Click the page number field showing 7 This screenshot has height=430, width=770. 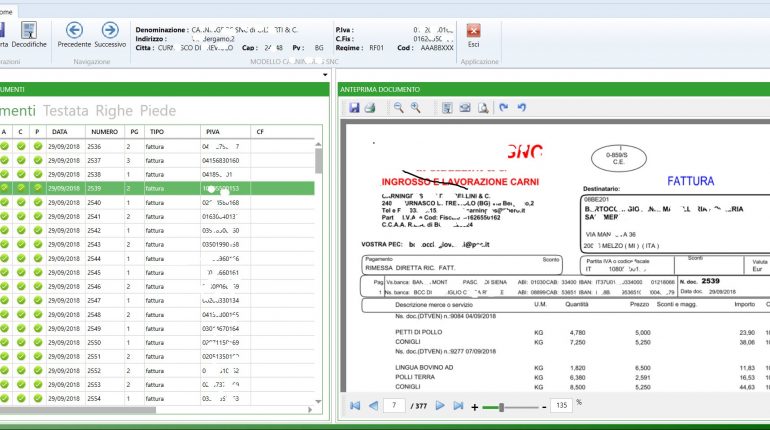click(x=394, y=405)
